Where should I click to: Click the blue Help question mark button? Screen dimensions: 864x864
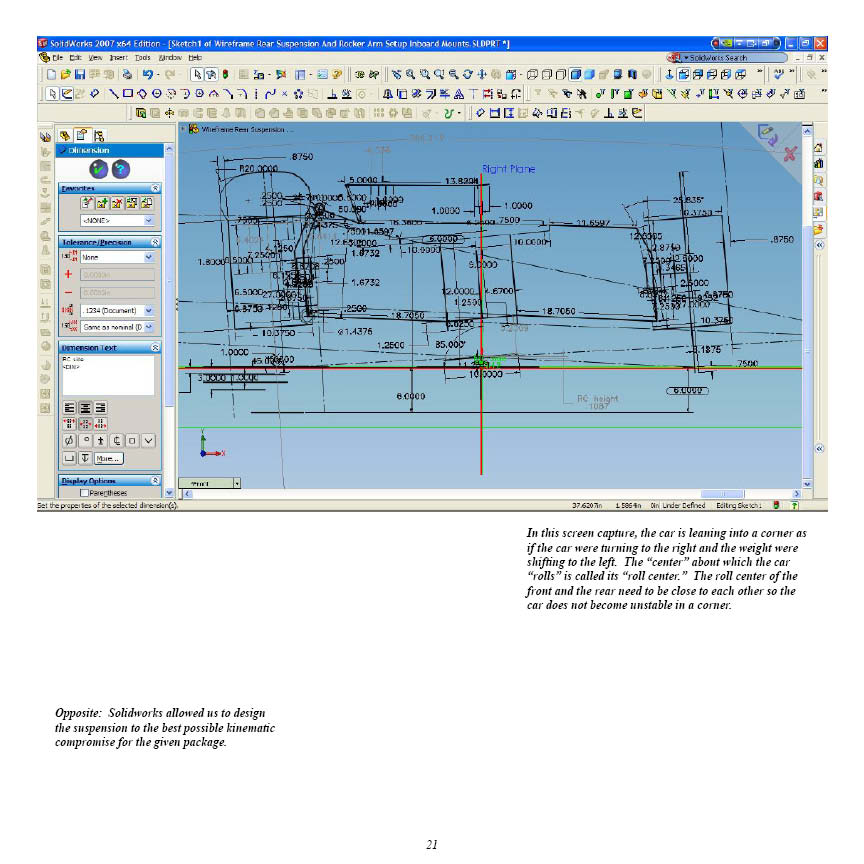[x=122, y=169]
